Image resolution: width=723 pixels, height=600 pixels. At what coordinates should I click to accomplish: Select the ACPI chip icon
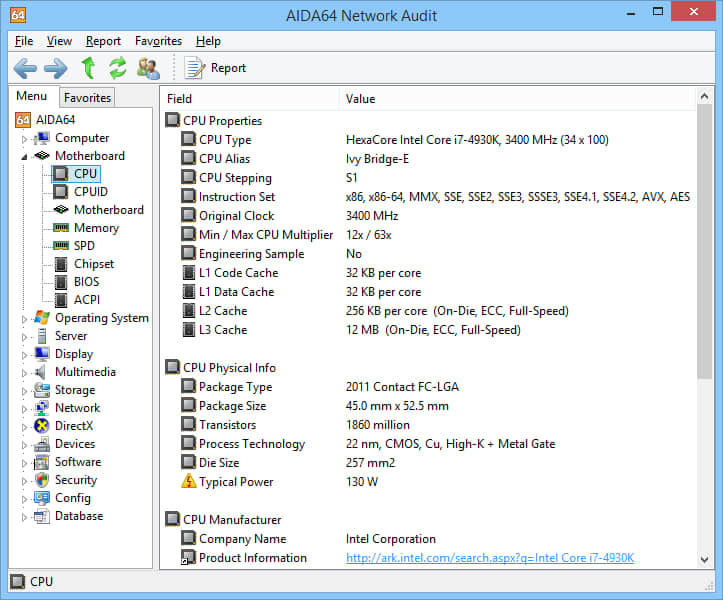(x=61, y=300)
